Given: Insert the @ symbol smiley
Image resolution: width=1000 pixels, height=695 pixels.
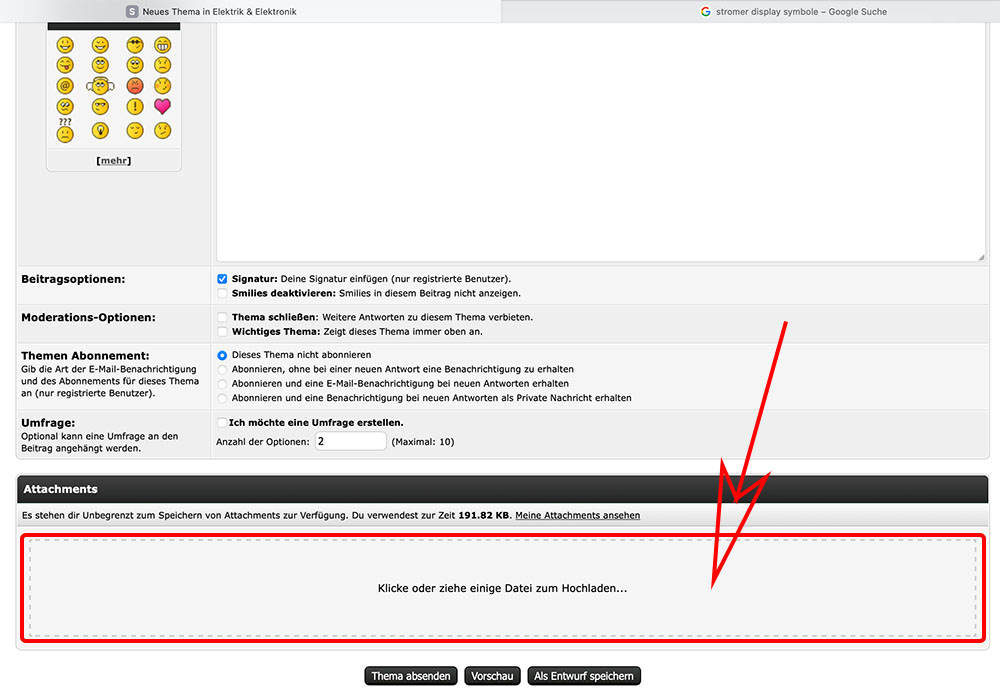Looking at the screenshot, I should 65,86.
